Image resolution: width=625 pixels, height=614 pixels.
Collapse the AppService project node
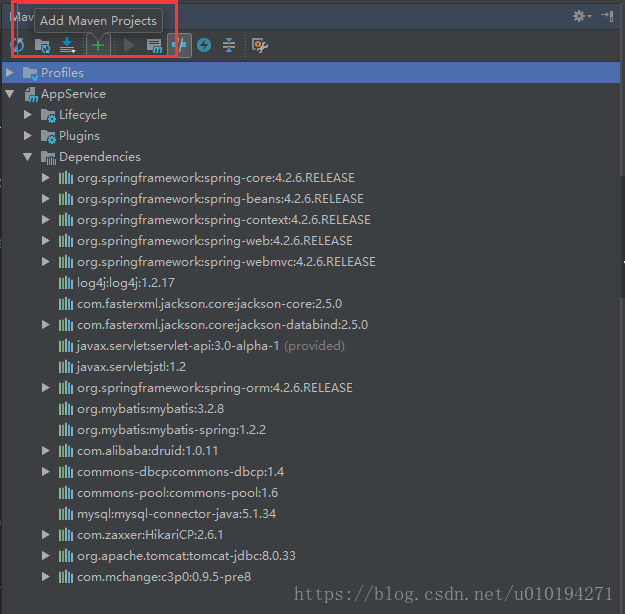coord(10,94)
